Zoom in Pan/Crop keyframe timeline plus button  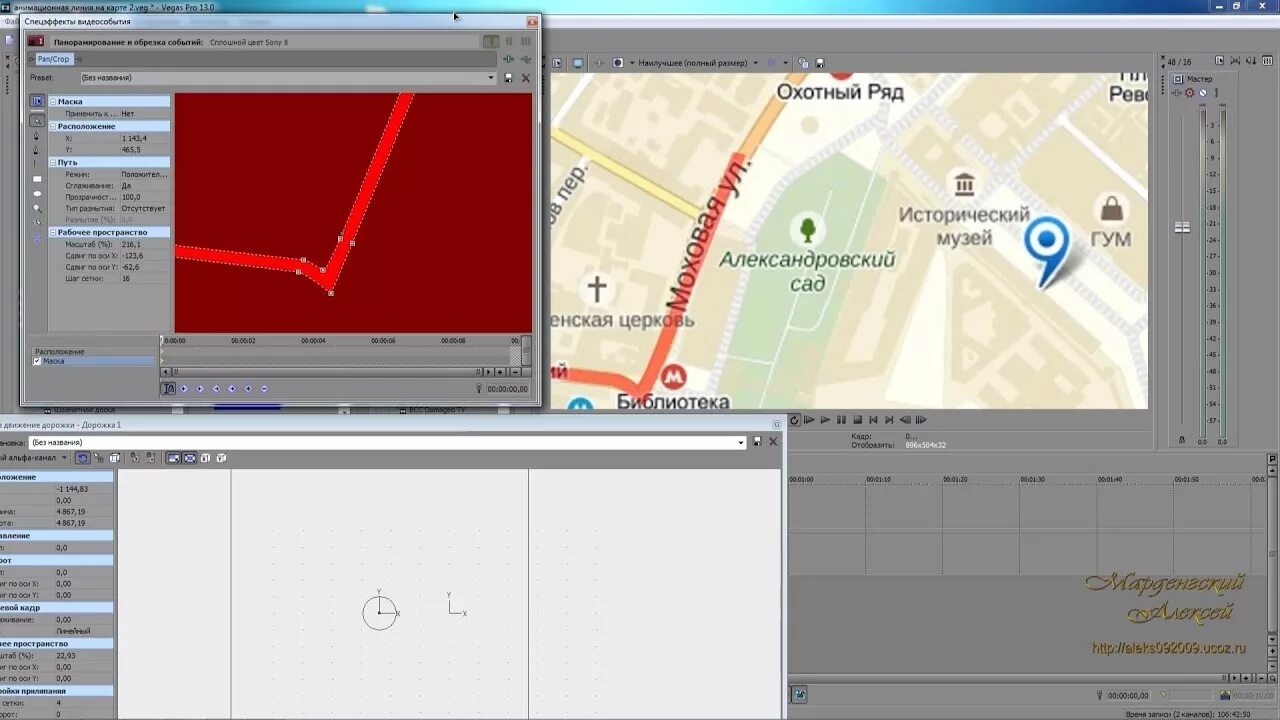(500, 371)
